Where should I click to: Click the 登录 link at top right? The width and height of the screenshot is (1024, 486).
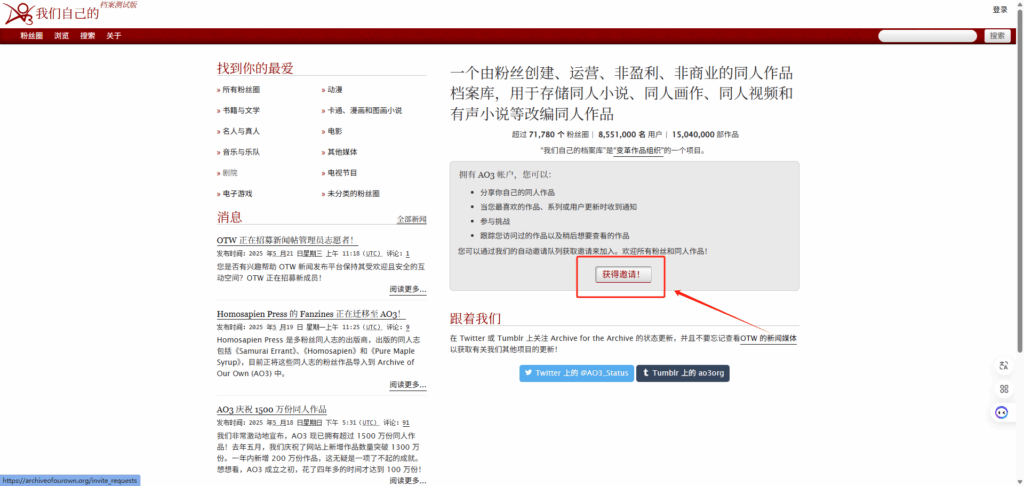[x=1000, y=10]
